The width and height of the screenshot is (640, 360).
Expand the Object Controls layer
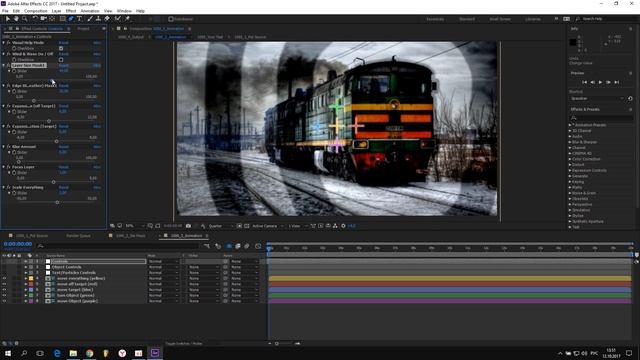26,267
